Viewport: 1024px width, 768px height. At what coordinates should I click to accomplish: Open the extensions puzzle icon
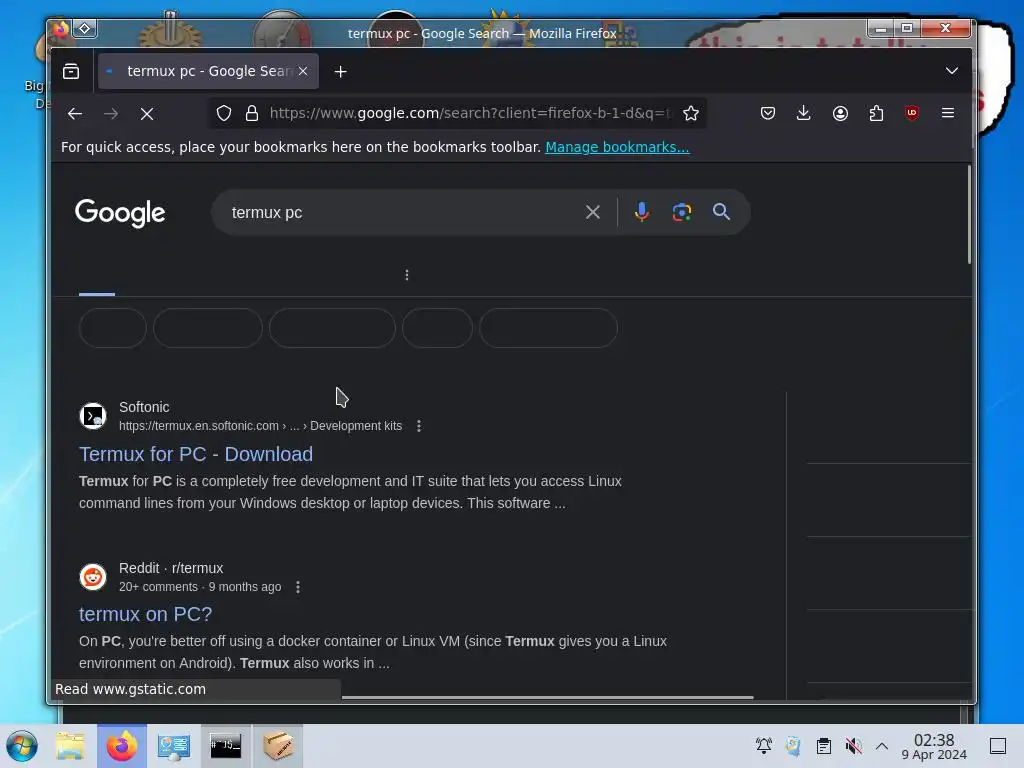point(876,114)
